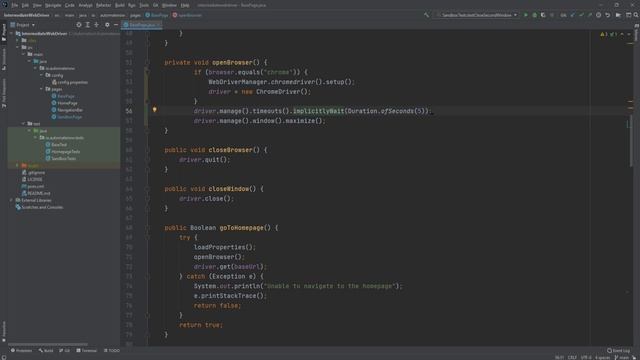The width and height of the screenshot is (640, 360).
Task: Open the Edit menu
Action: [25, 5]
